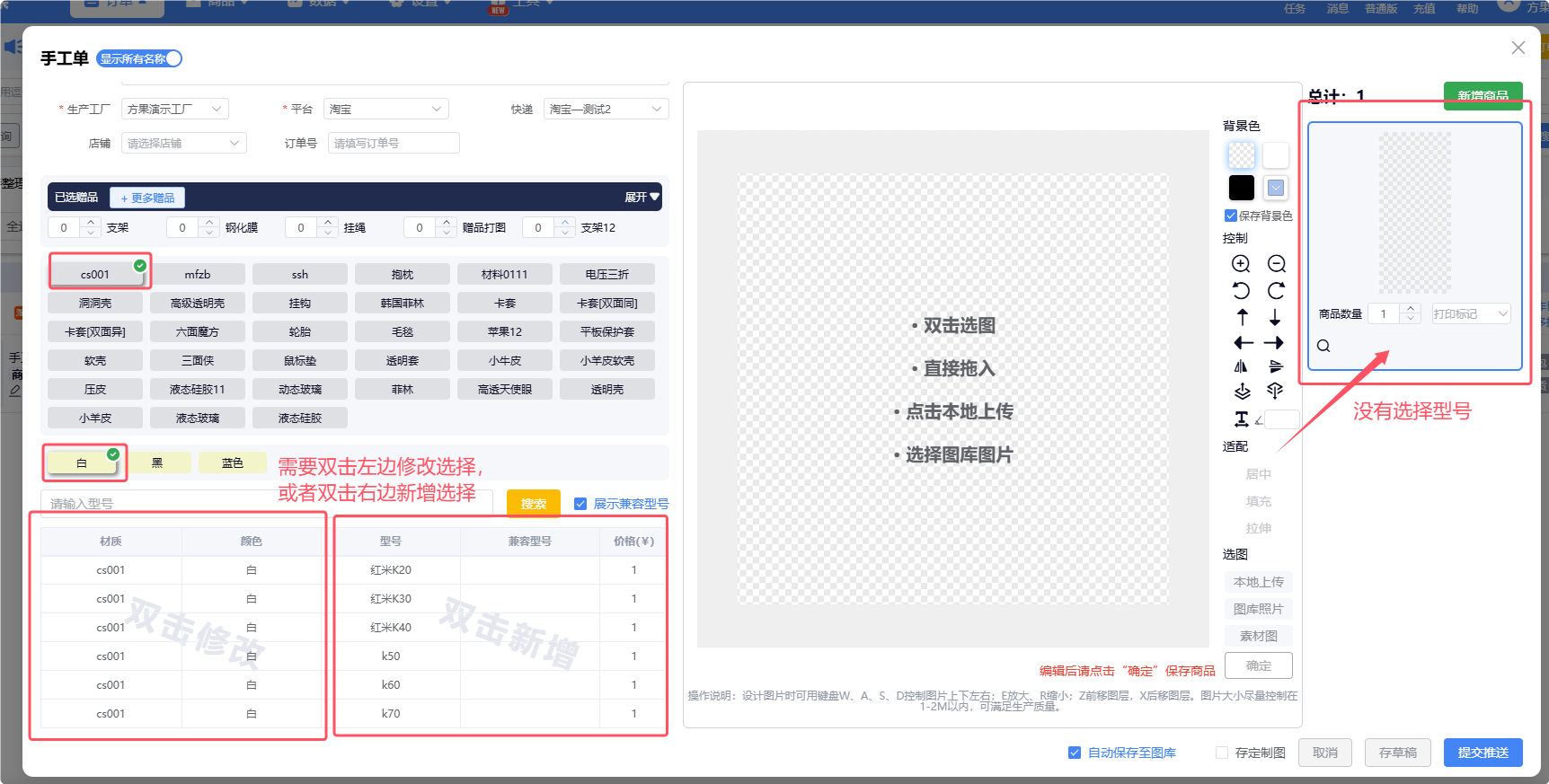The height and width of the screenshot is (784, 1549).
Task: Open the custom background color picker
Action: [1276, 188]
